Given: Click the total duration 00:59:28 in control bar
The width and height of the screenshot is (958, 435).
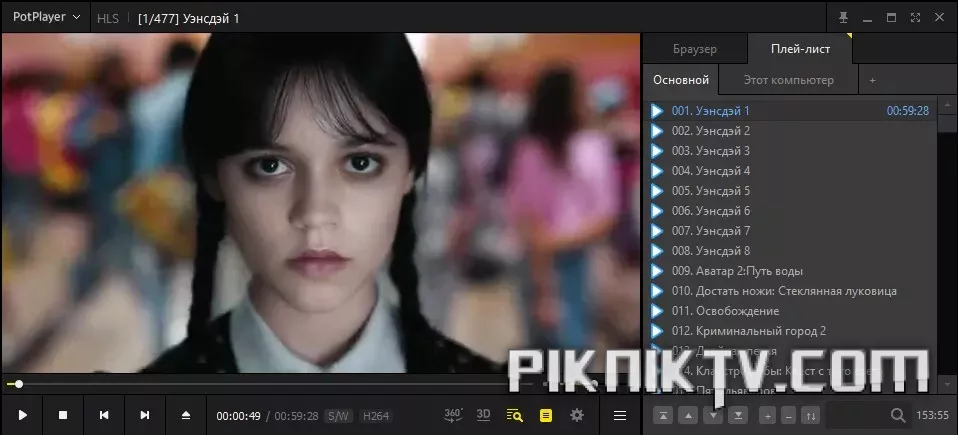Looking at the screenshot, I should 296,416.
